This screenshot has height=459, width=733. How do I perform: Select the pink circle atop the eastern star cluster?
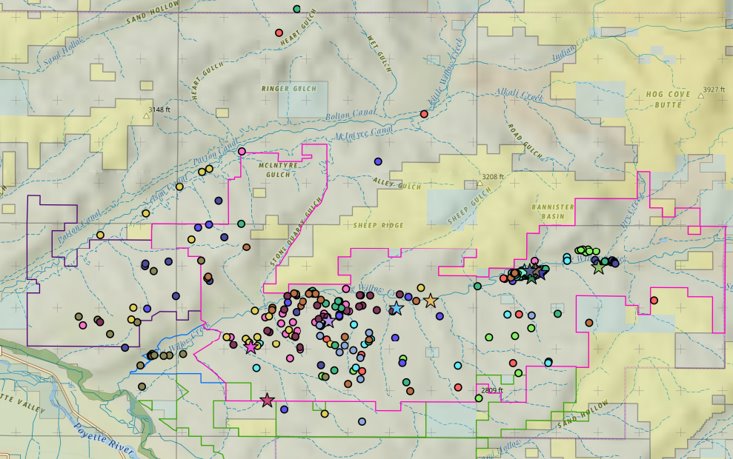[534, 261]
